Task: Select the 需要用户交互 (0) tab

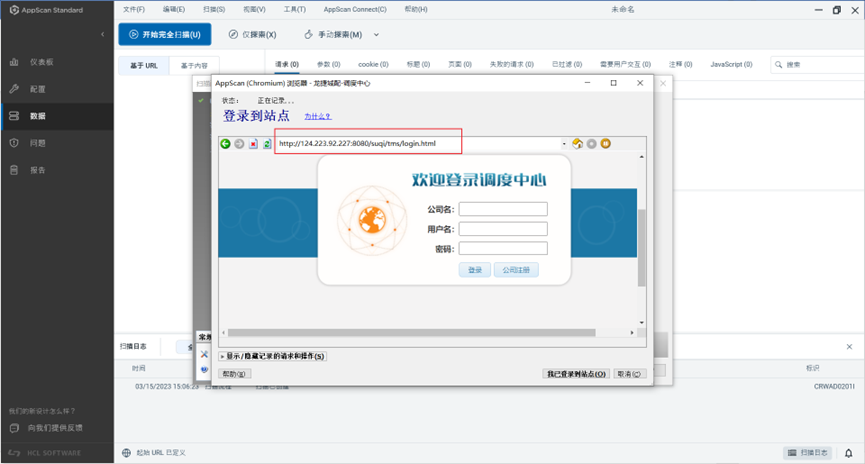Action: (x=625, y=65)
